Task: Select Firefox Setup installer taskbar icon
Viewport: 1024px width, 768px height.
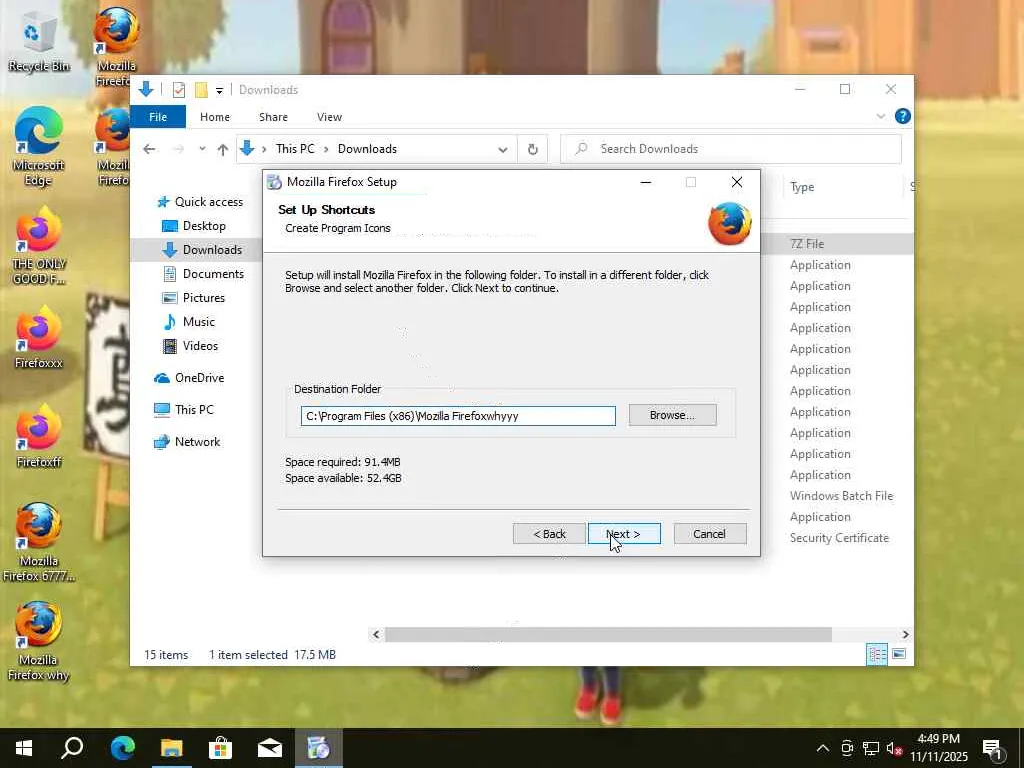Action: tap(319, 748)
